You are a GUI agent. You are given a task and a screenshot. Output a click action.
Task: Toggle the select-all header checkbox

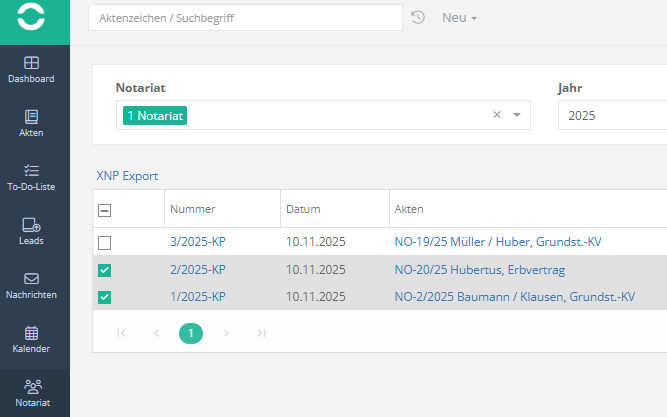(105, 210)
